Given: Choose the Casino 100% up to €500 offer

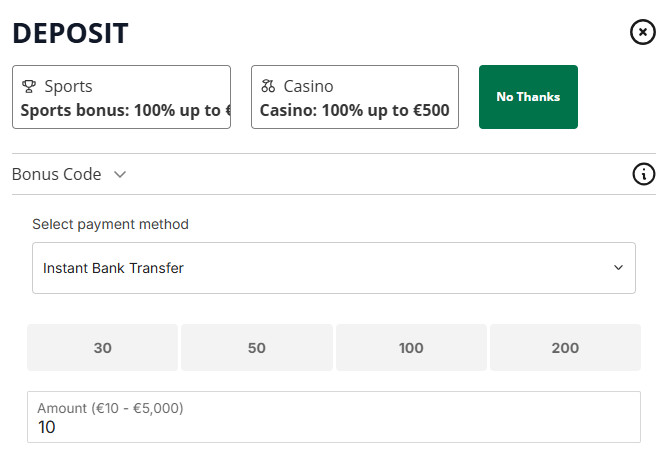Looking at the screenshot, I should [x=354, y=110].
